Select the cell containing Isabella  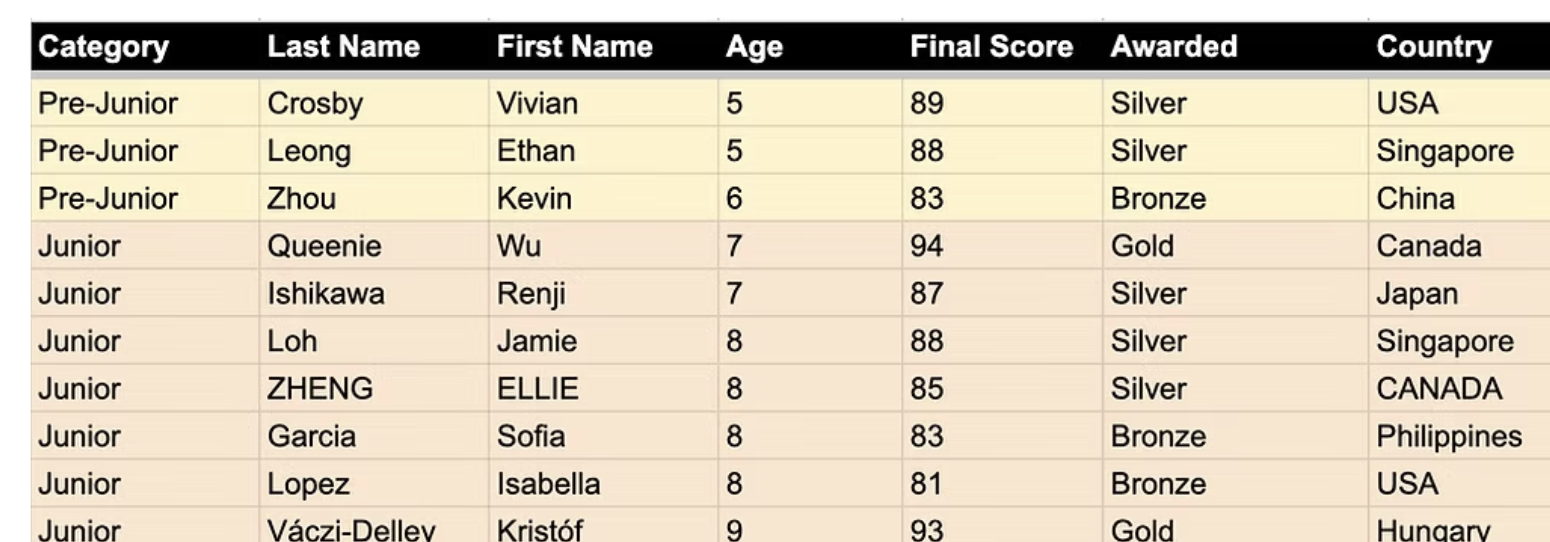point(548,484)
